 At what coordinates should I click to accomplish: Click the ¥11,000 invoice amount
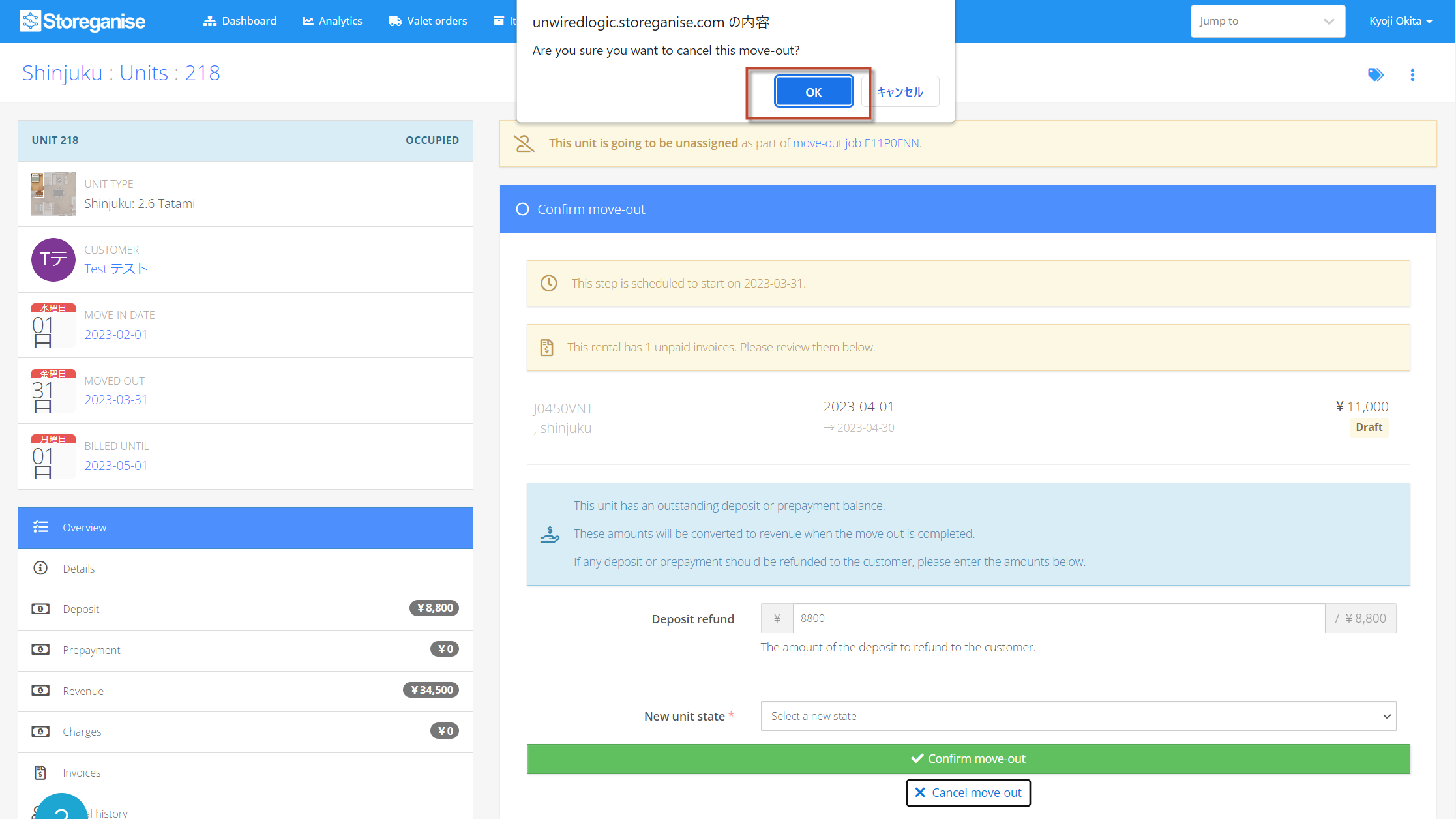1362,406
